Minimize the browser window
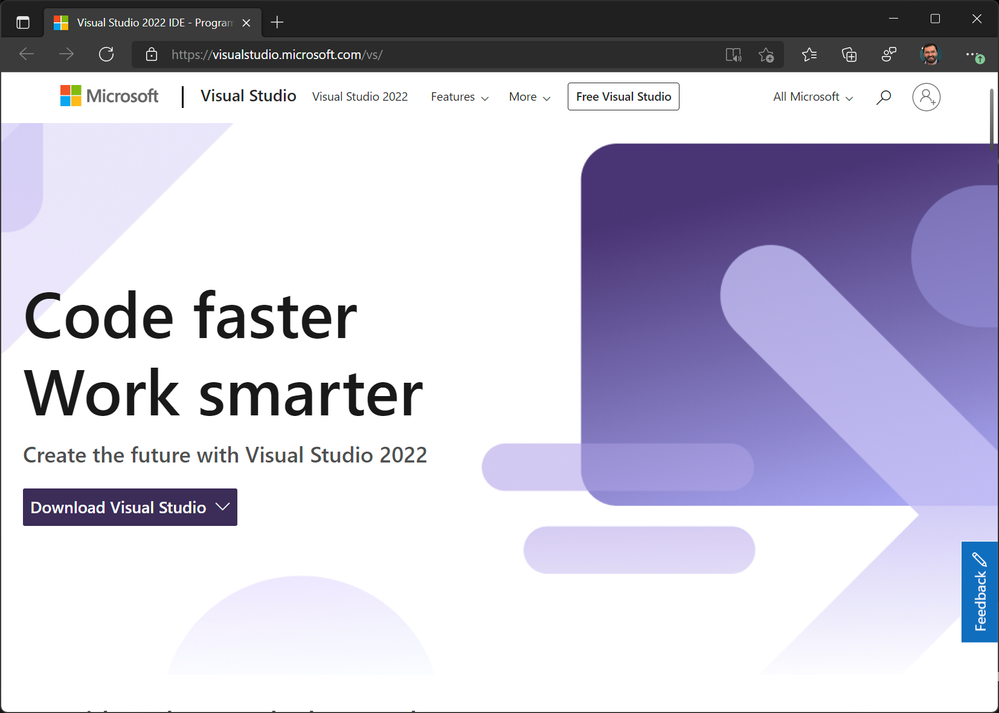Screen dimensions: 999x713 tap(894, 19)
